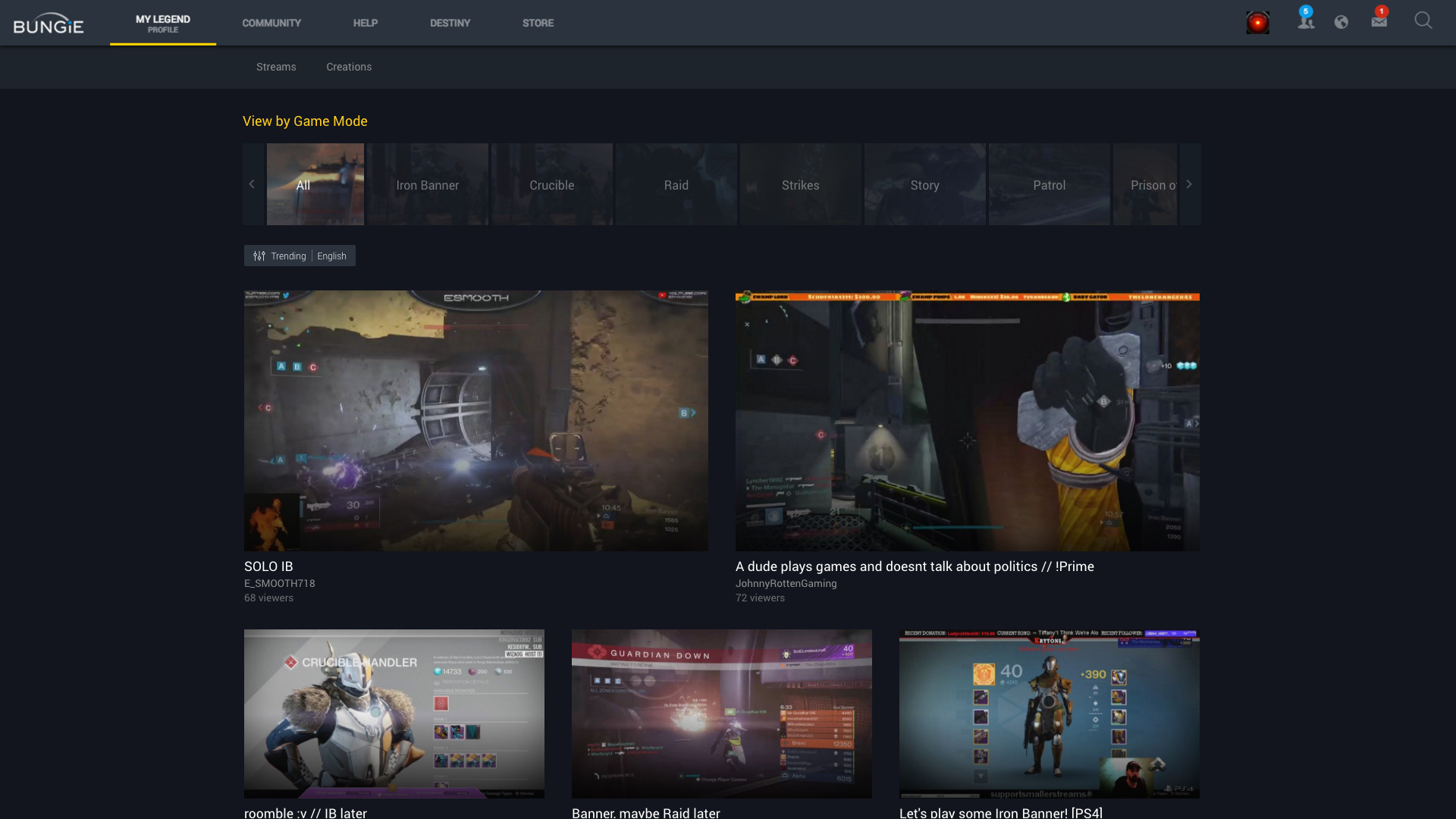Open friends notifications icon with badge 5

pos(1306,19)
